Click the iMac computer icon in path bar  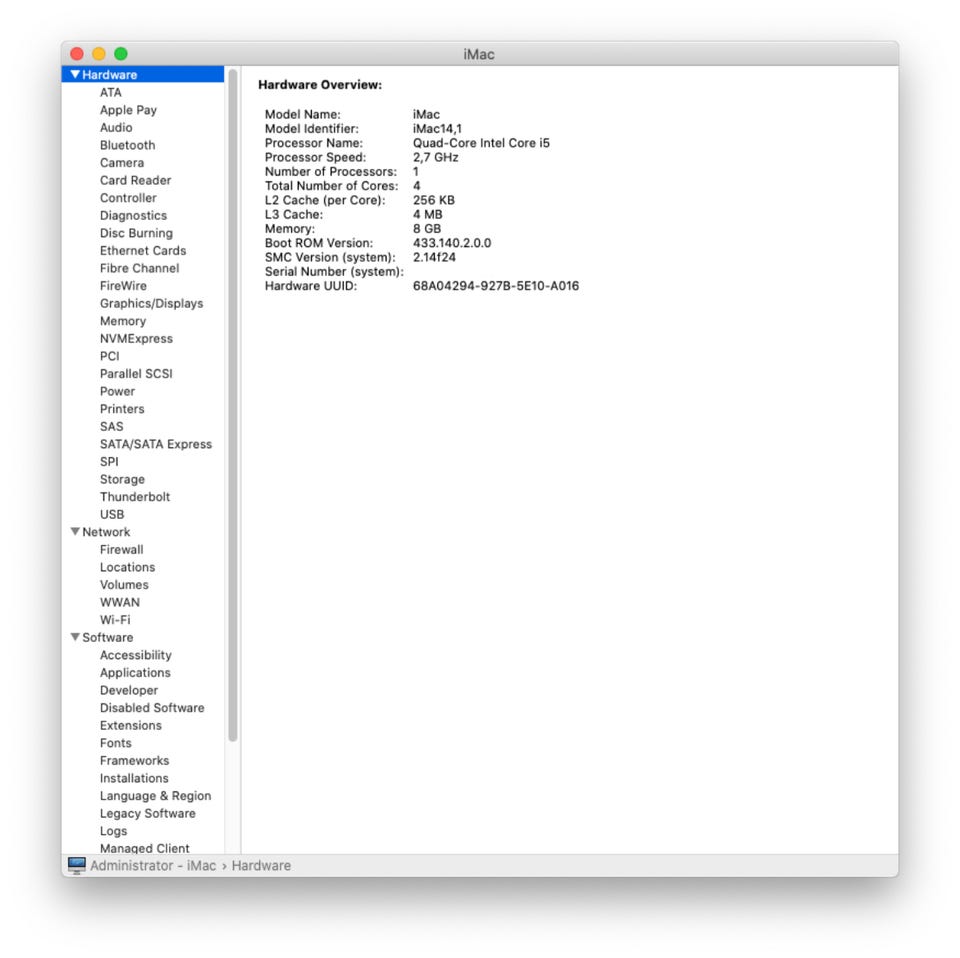(77, 866)
